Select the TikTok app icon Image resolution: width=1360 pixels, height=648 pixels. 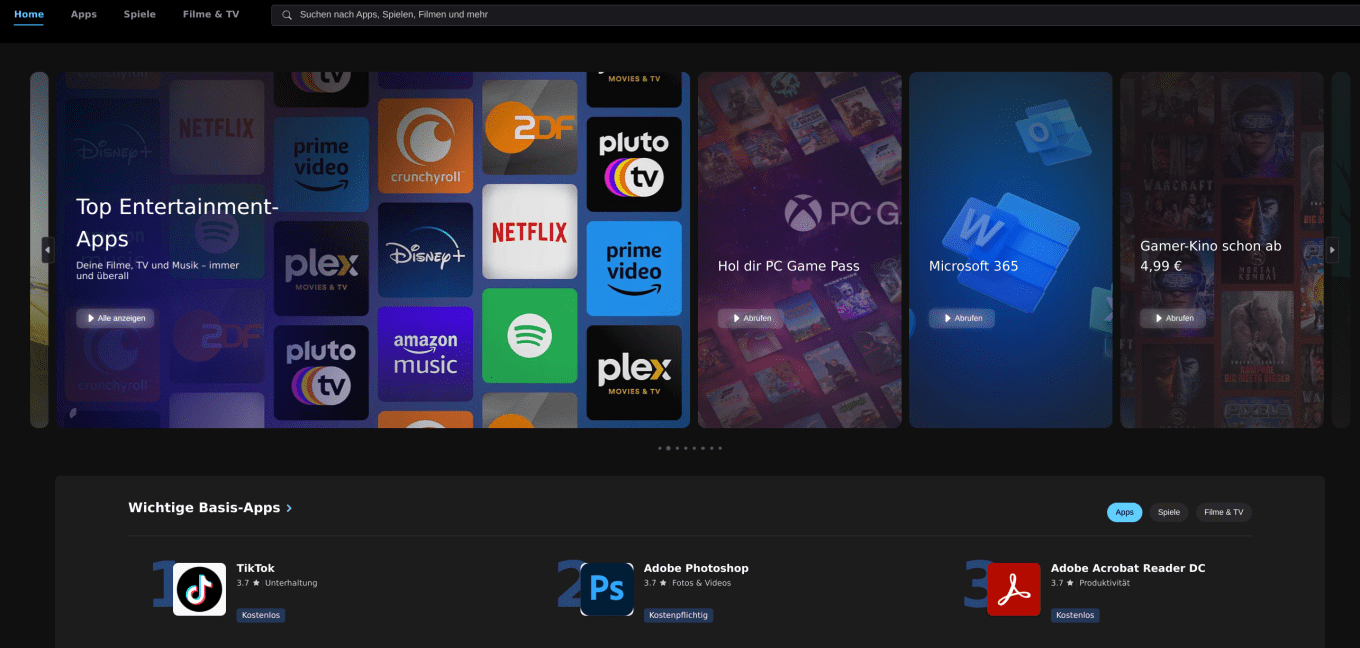tap(199, 589)
